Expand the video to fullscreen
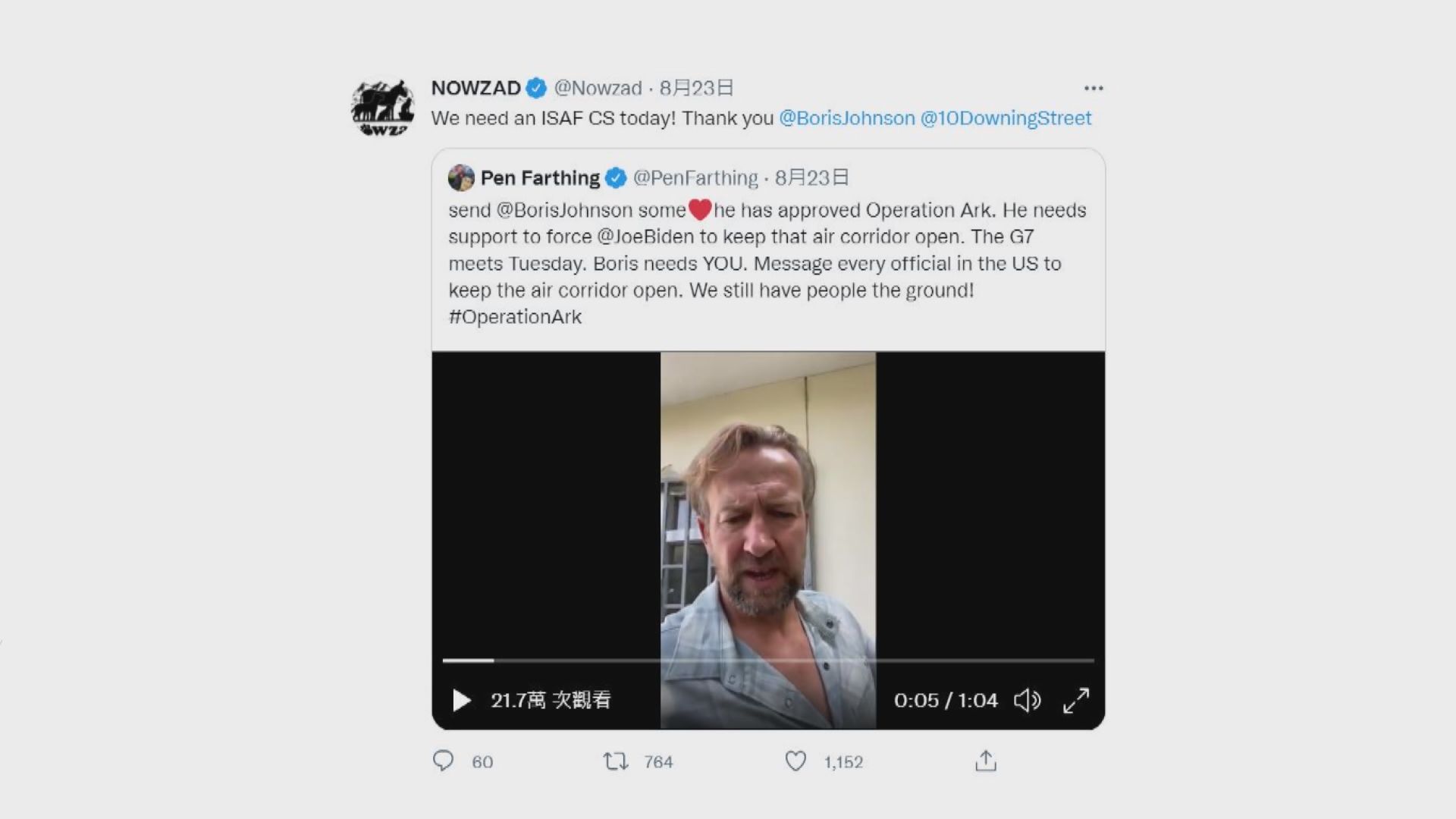Viewport: 1456px width, 819px height. pyautogui.click(x=1076, y=700)
